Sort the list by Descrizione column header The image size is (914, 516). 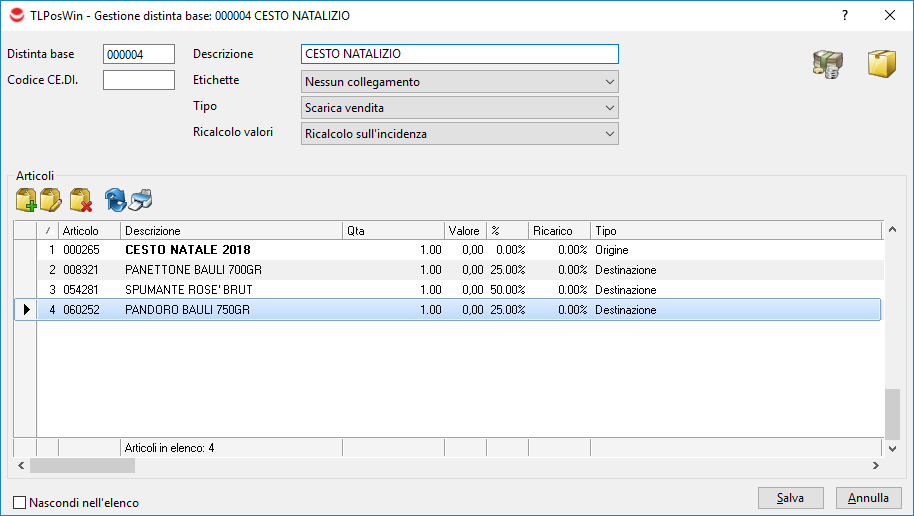(230, 231)
